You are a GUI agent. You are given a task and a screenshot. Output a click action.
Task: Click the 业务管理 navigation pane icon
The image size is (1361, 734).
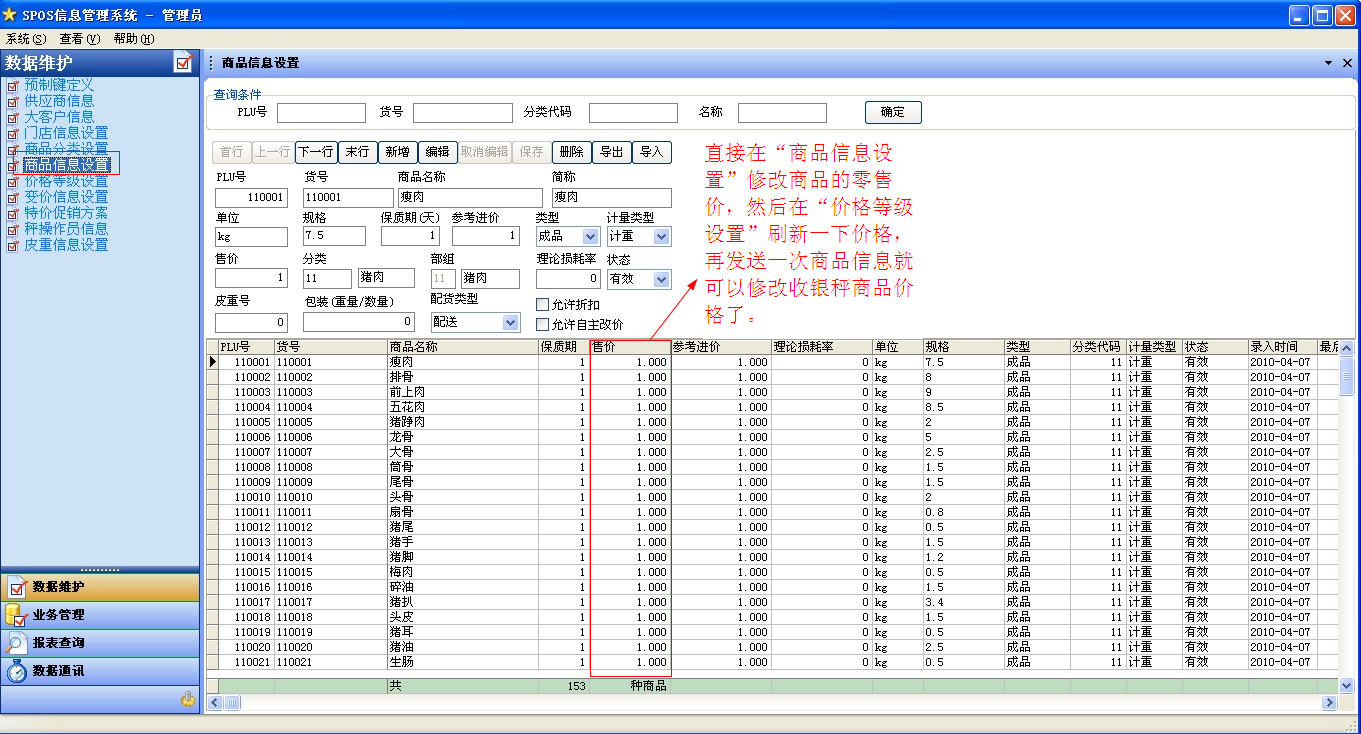17,615
